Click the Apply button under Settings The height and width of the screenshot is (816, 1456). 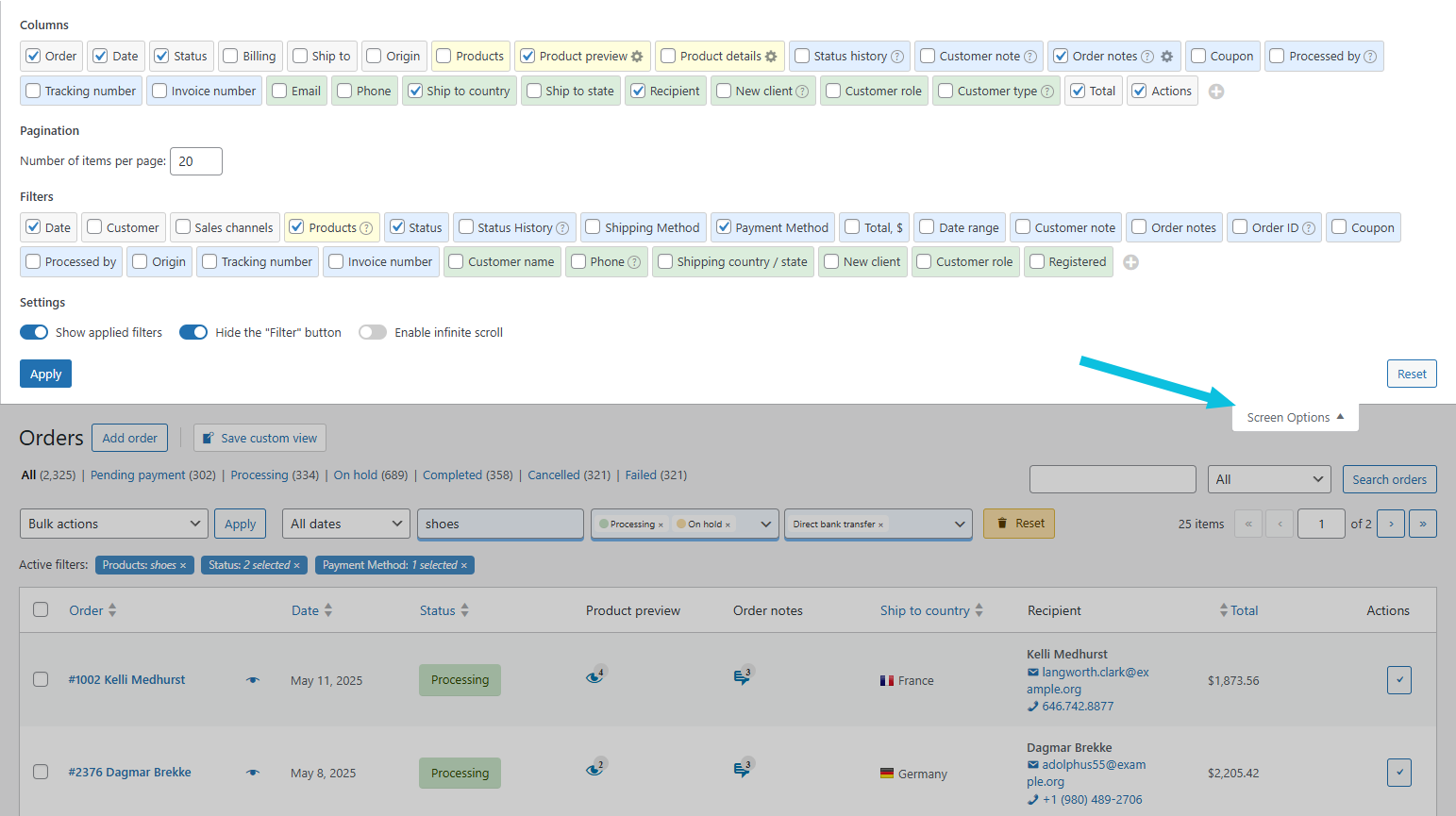45,374
